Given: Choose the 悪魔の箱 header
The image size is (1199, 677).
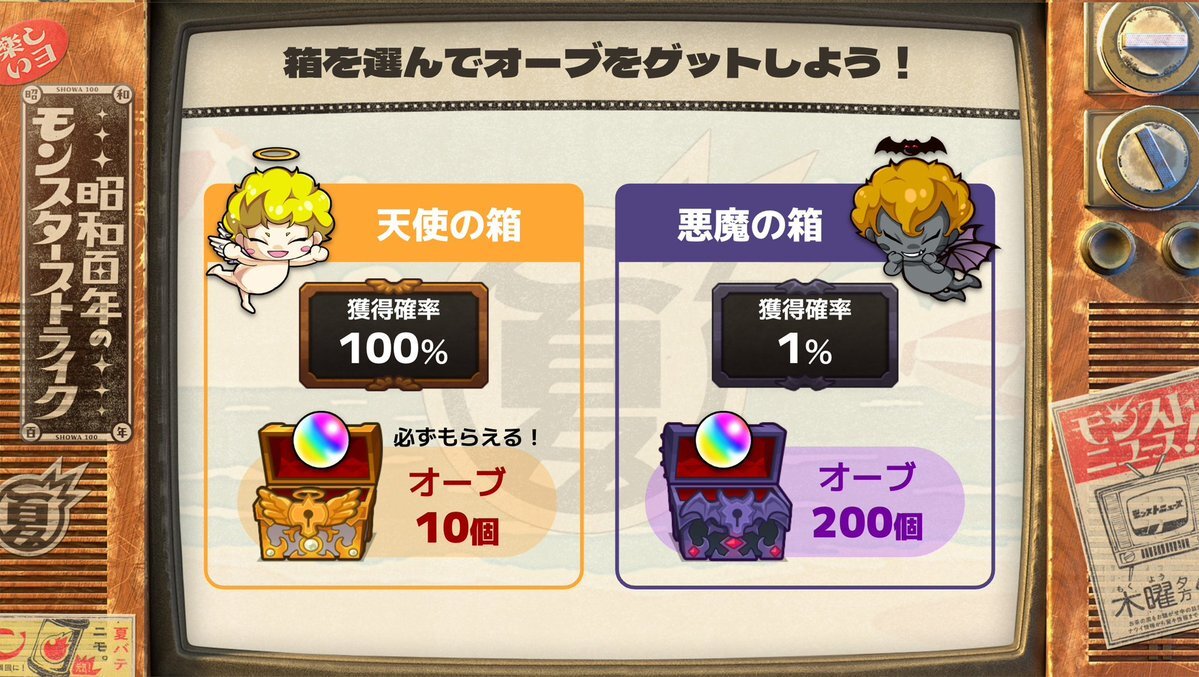Looking at the screenshot, I should 750,225.
